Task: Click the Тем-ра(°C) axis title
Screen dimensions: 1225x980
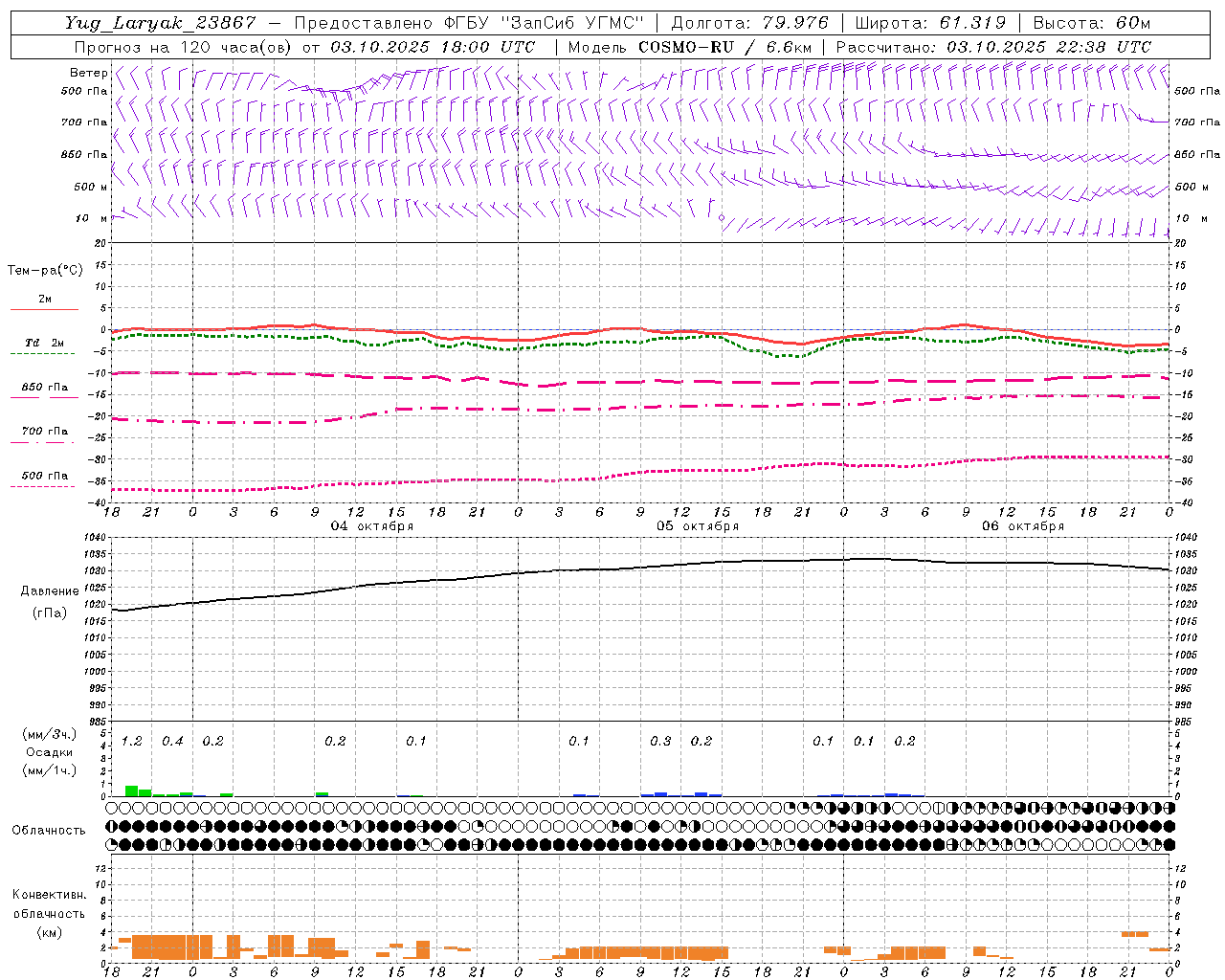Action: click(45, 271)
